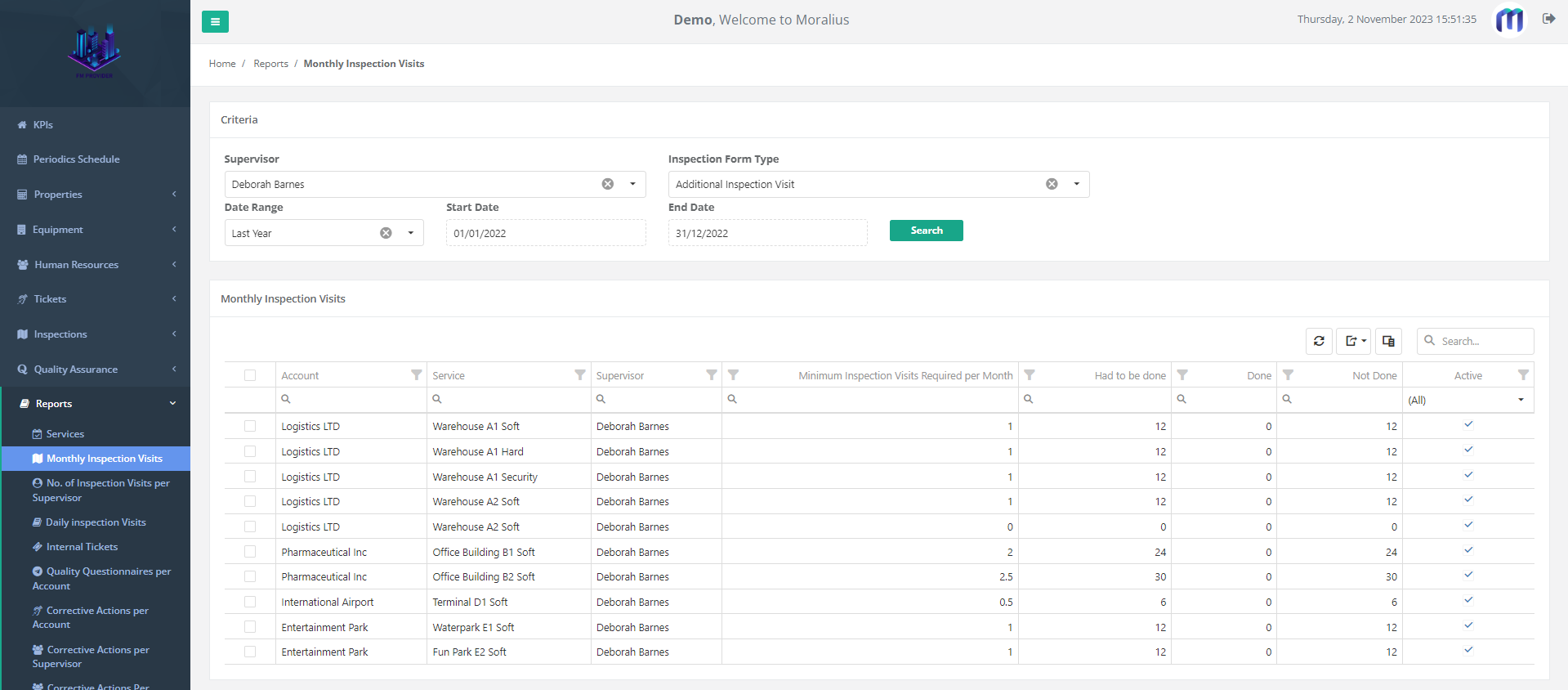Open filter icon on Service column
The image size is (1568, 690).
point(580,375)
